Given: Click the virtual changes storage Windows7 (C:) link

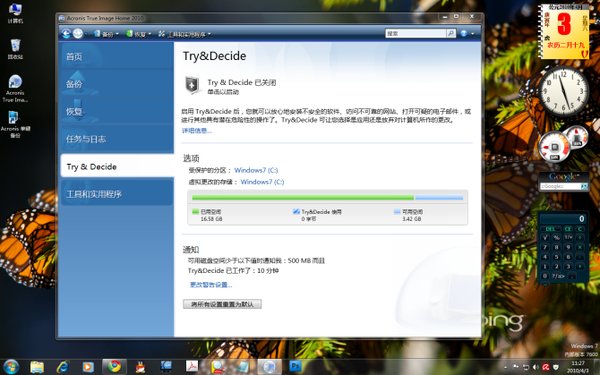Looking at the screenshot, I should tap(262, 182).
